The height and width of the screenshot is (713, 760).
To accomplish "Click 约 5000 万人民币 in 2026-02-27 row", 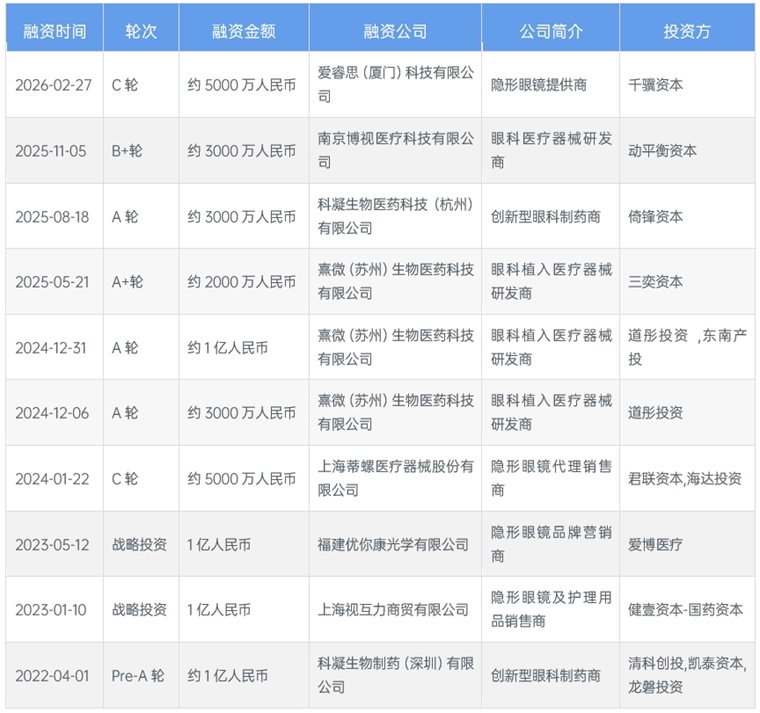I will coord(241,85).
